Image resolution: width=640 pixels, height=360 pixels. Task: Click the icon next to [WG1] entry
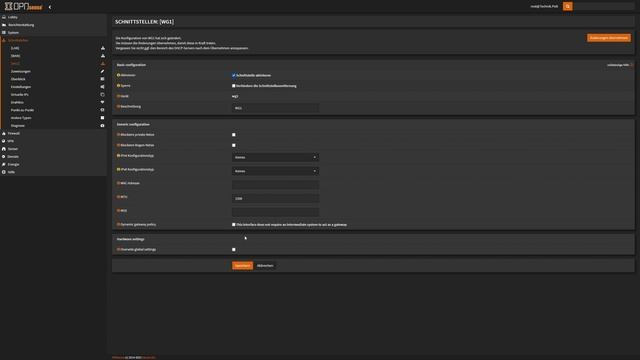click(102, 64)
